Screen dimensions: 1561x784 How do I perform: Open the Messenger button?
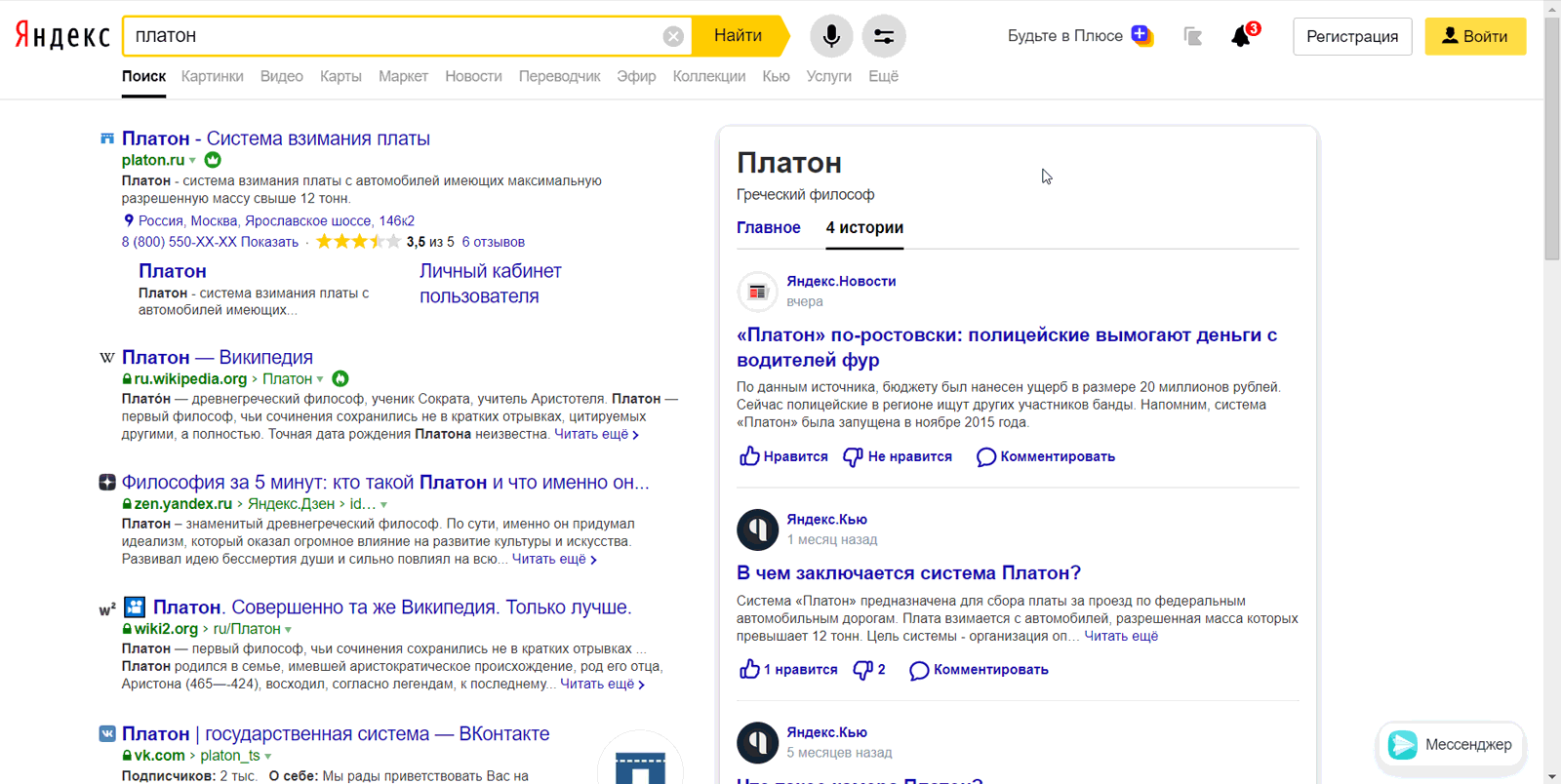(1451, 745)
